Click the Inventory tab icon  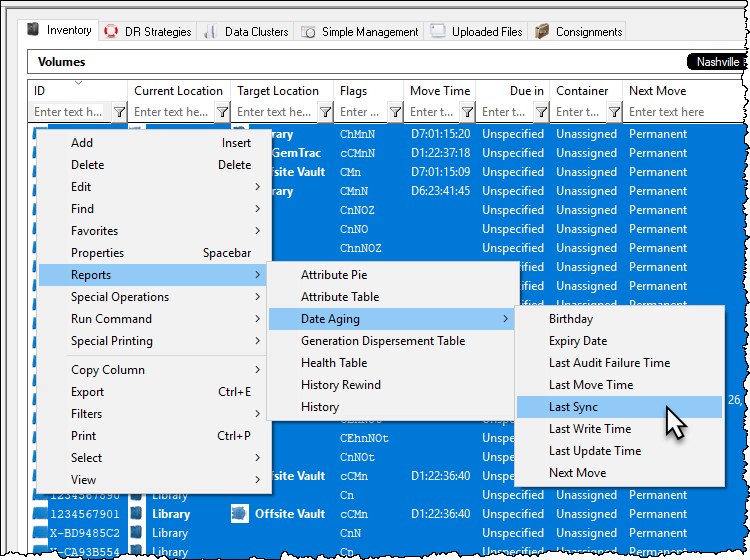(x=33, y=29)
